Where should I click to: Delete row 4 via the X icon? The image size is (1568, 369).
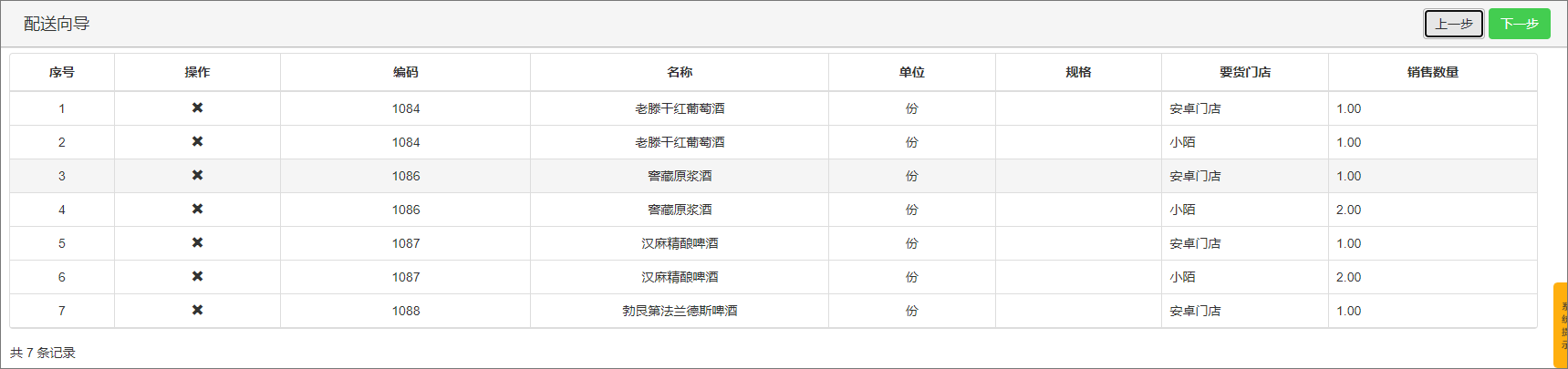click(x=197, y=209)
